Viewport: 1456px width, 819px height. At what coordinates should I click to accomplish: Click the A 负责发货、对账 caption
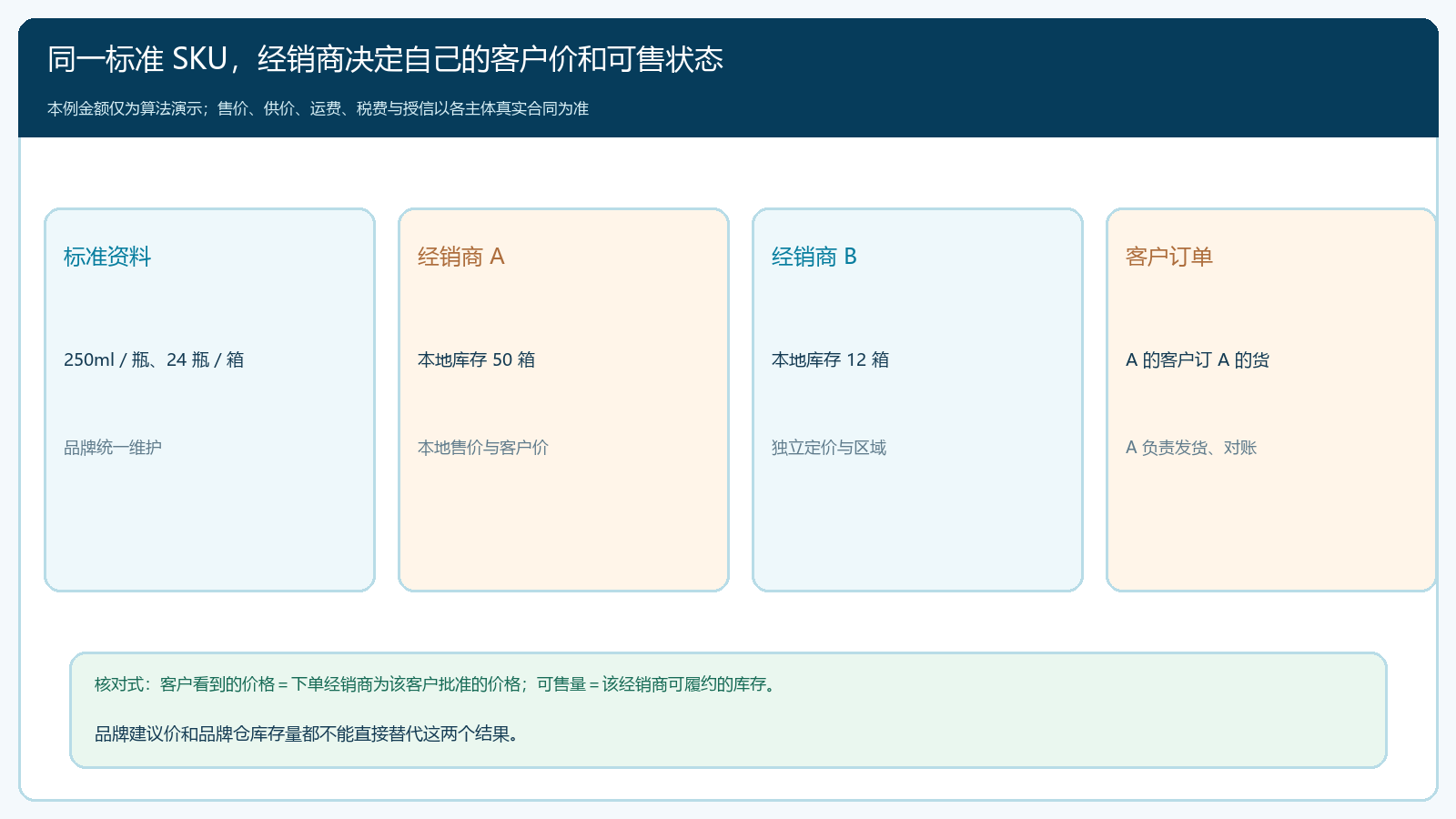pyautogui.click(x=1191, y=447)
